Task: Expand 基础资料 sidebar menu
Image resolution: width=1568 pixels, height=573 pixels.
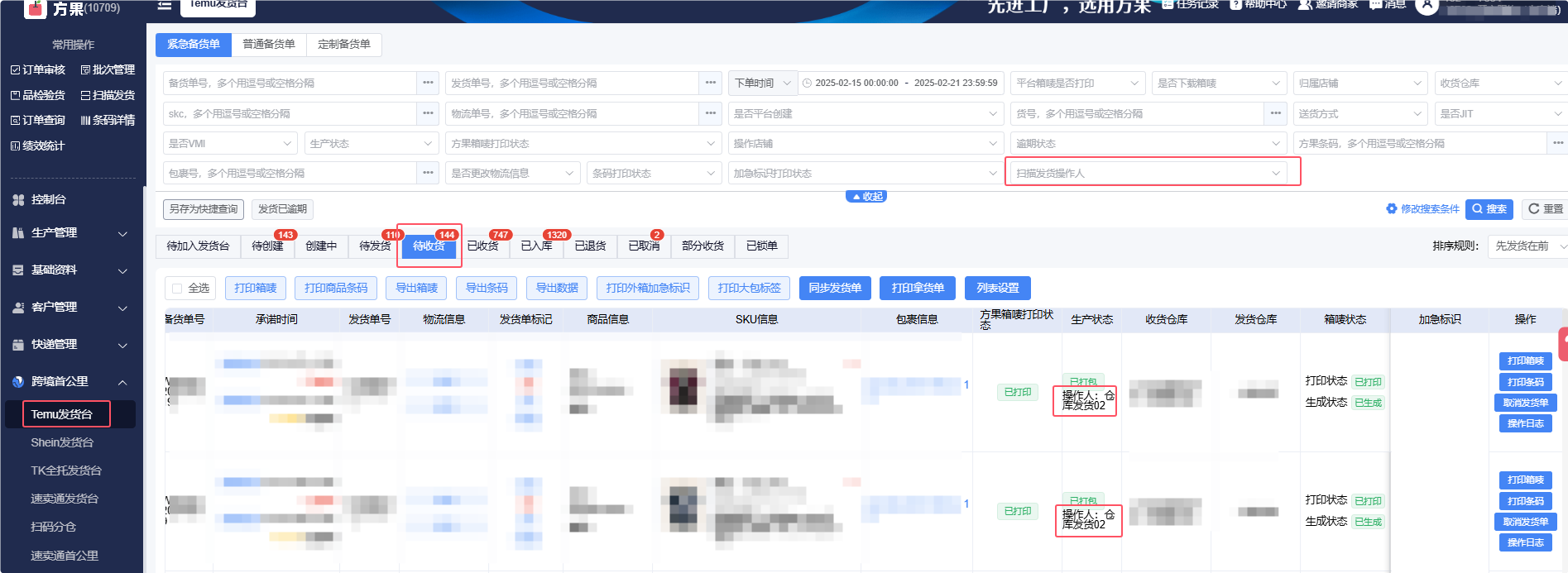Action: (70, 270)
